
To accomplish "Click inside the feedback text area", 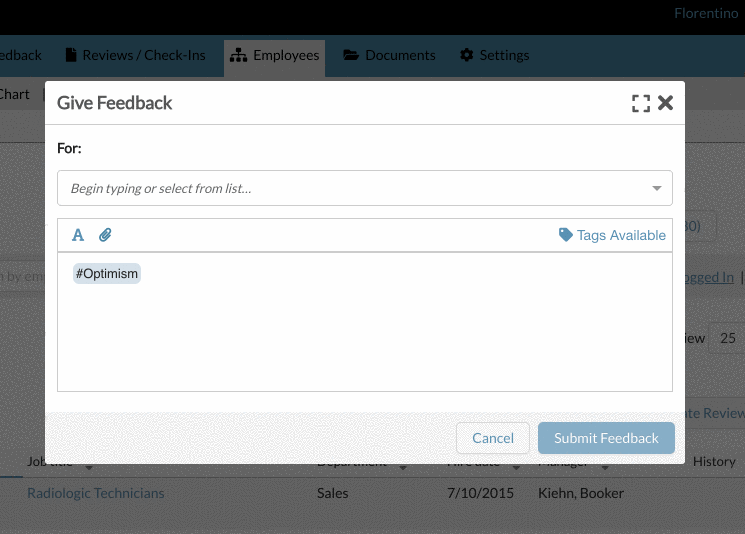I will coord(364,322).
